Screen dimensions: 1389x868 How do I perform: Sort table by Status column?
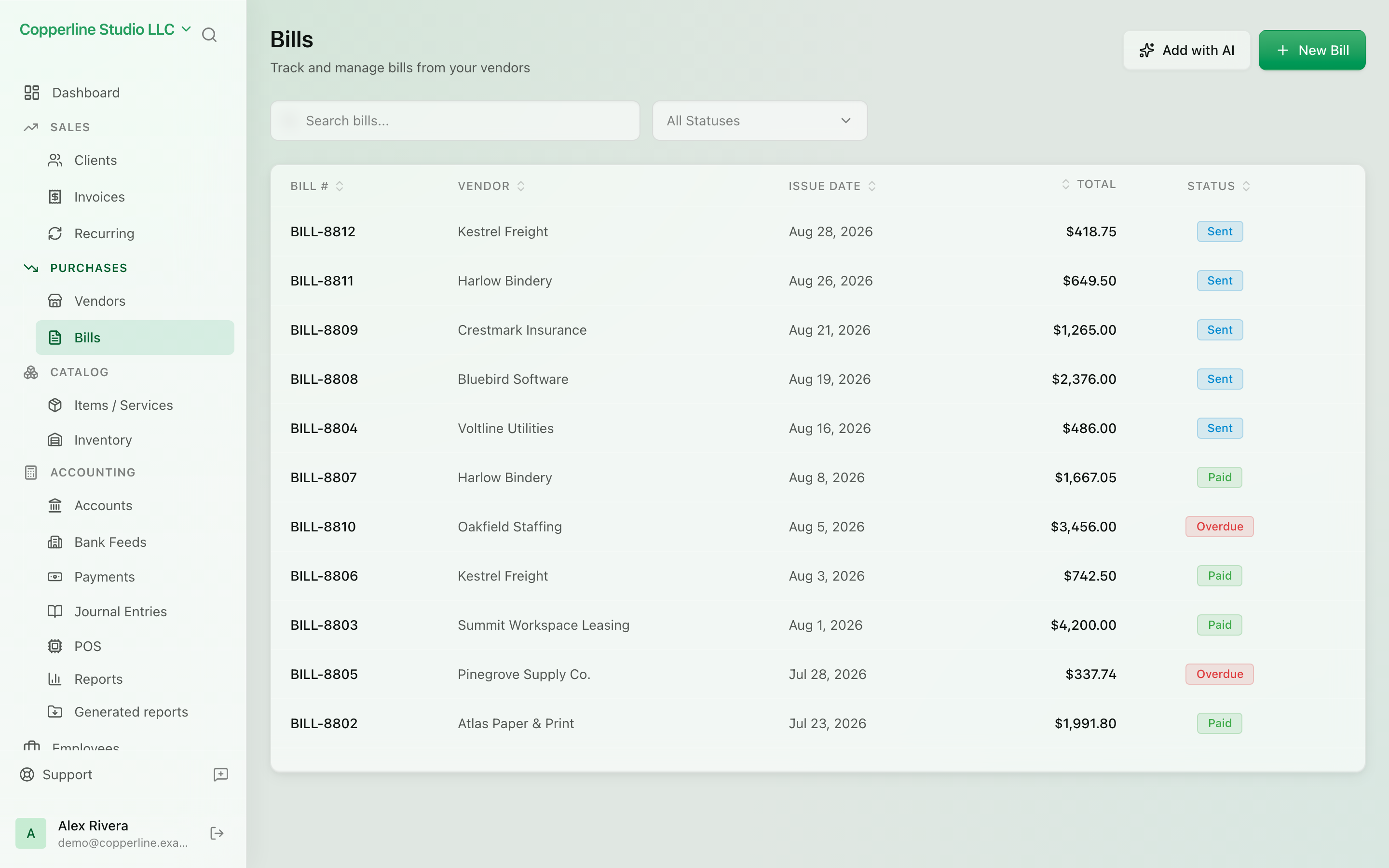(1219, 186)
